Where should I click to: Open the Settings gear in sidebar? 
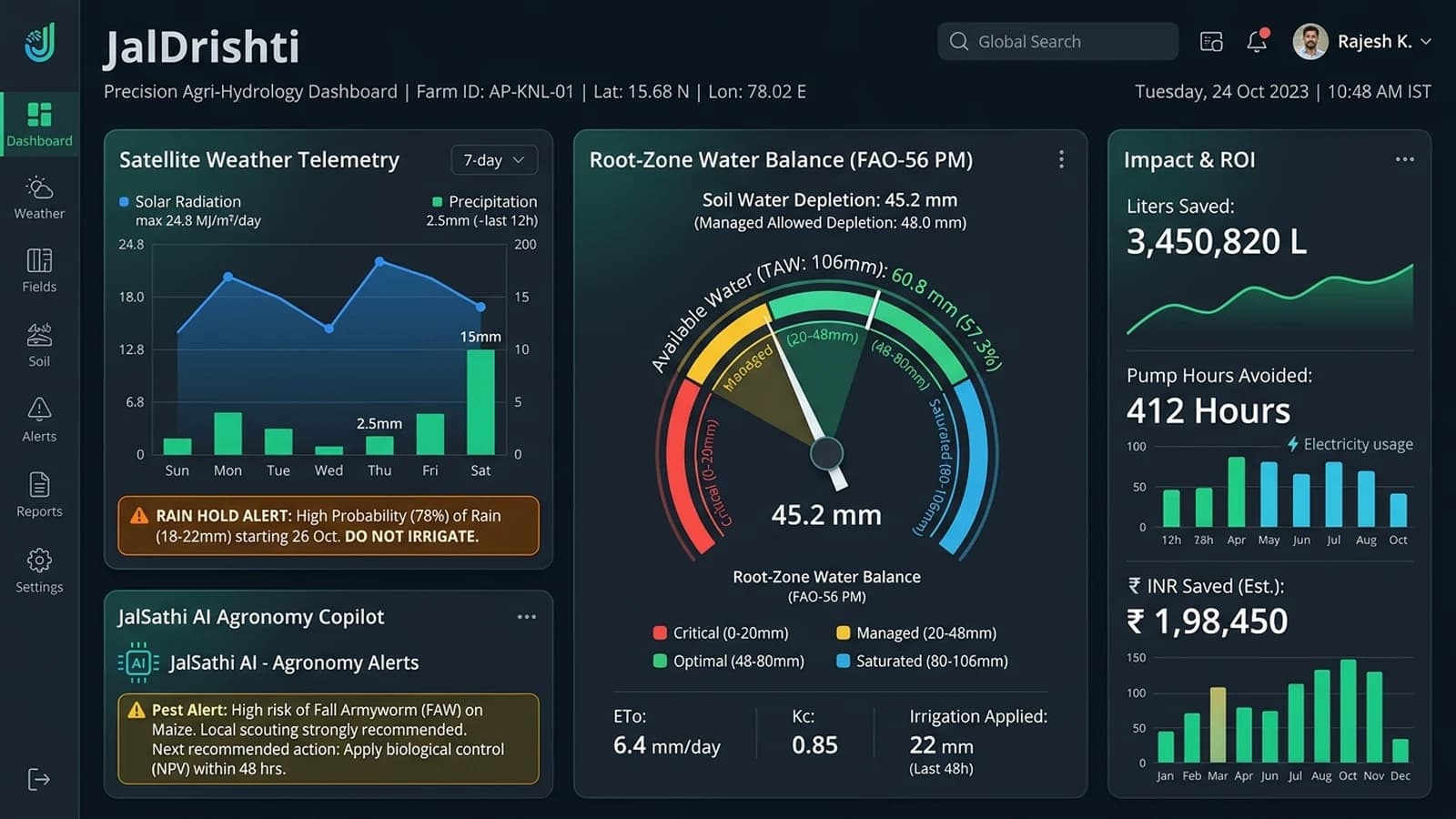(39, 571)
